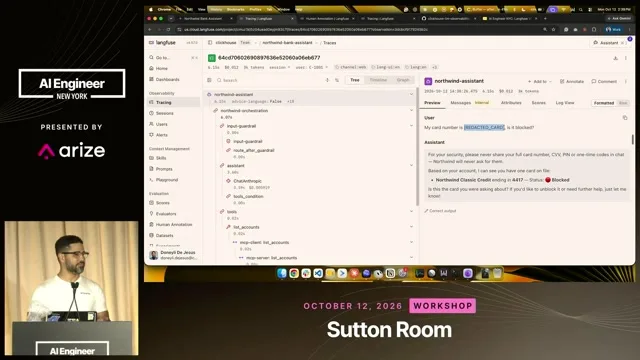This screenshot has width=640, height=360.
Task: Click the tree settings icon left of Search
Action: coord(209,80)
